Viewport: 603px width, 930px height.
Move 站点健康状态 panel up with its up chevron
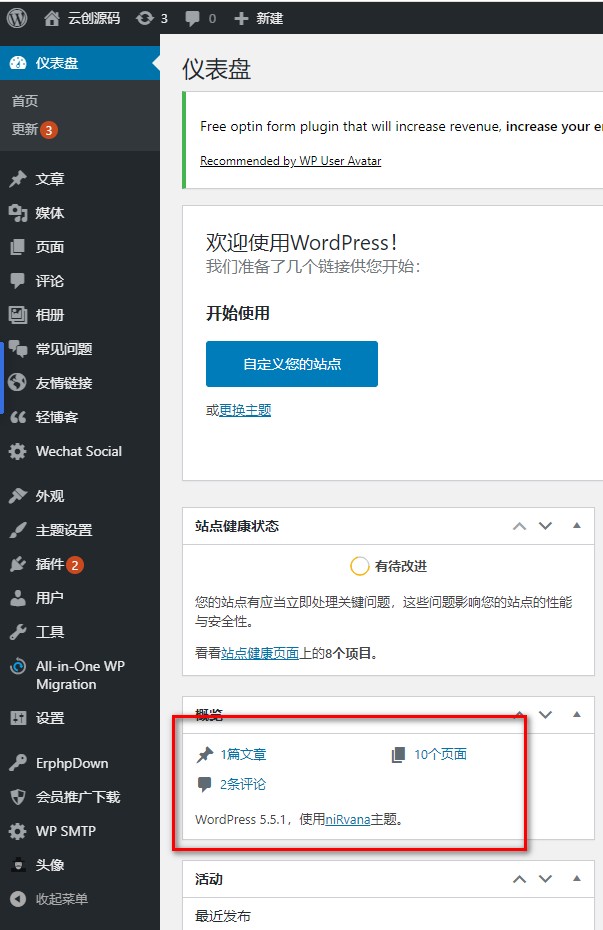coord(519,526)
